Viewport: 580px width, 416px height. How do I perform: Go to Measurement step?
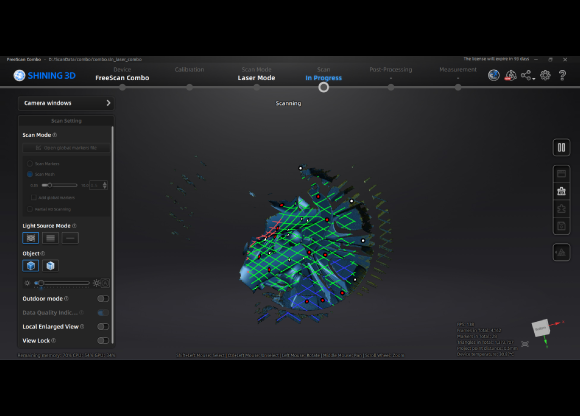click(458, 70)
